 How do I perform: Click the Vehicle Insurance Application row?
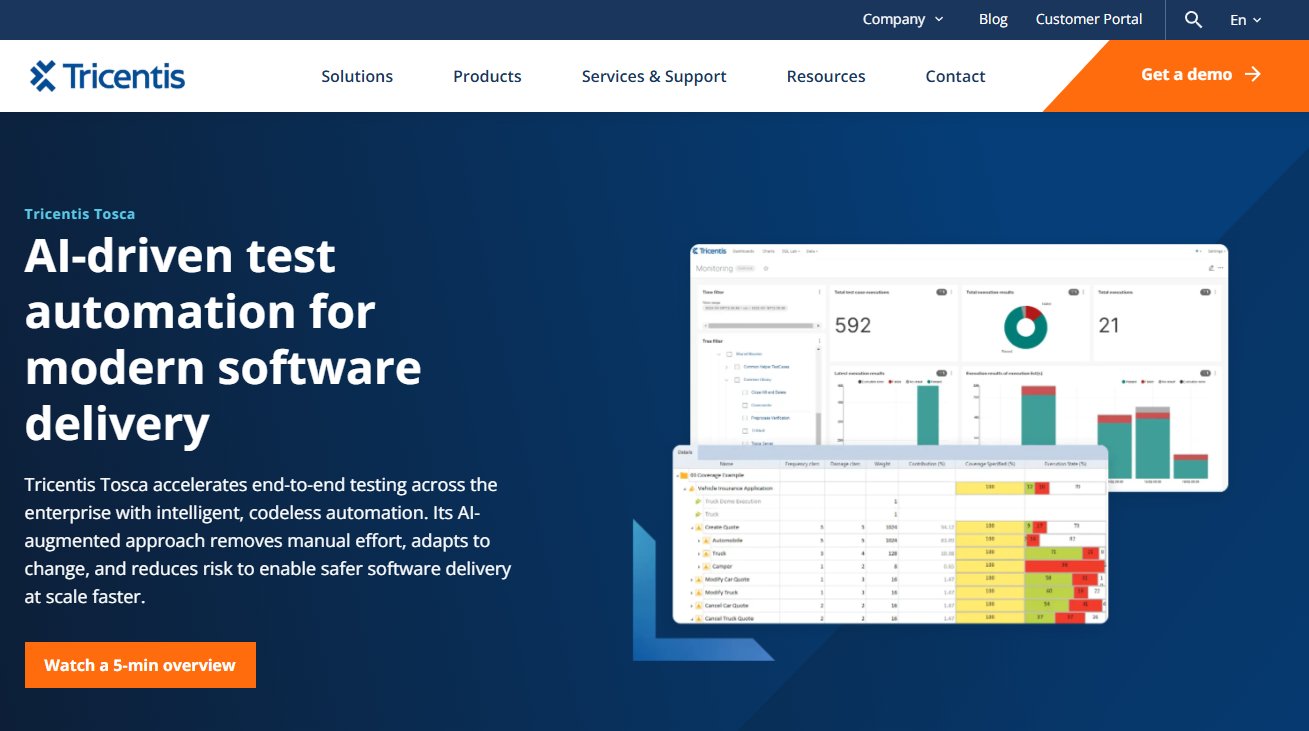(891, 488)
